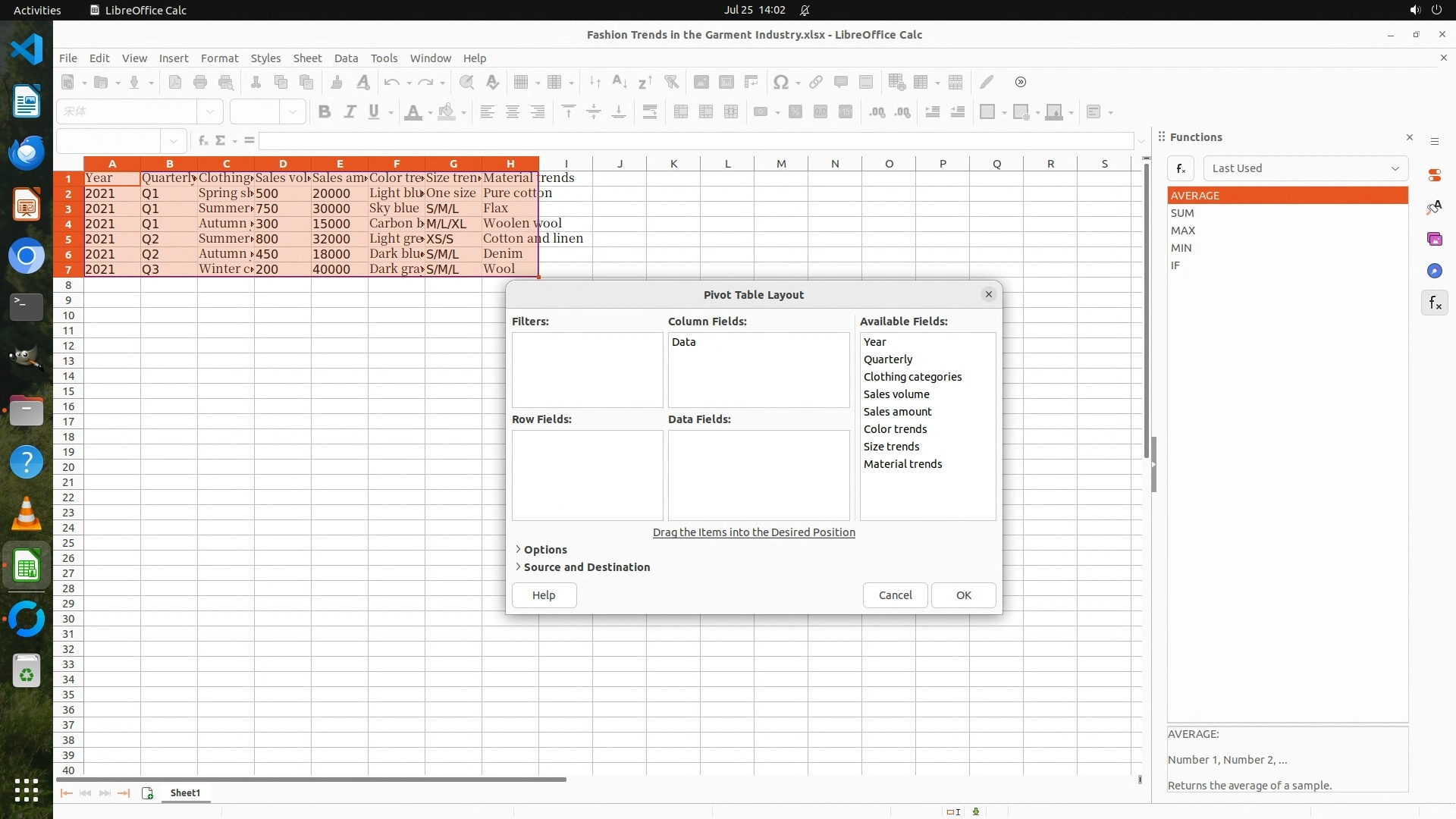Toggle the sidebar Properties deck
Image resolution: width=1456 pixels, height=819 pixels.
tap(1434, 175)
